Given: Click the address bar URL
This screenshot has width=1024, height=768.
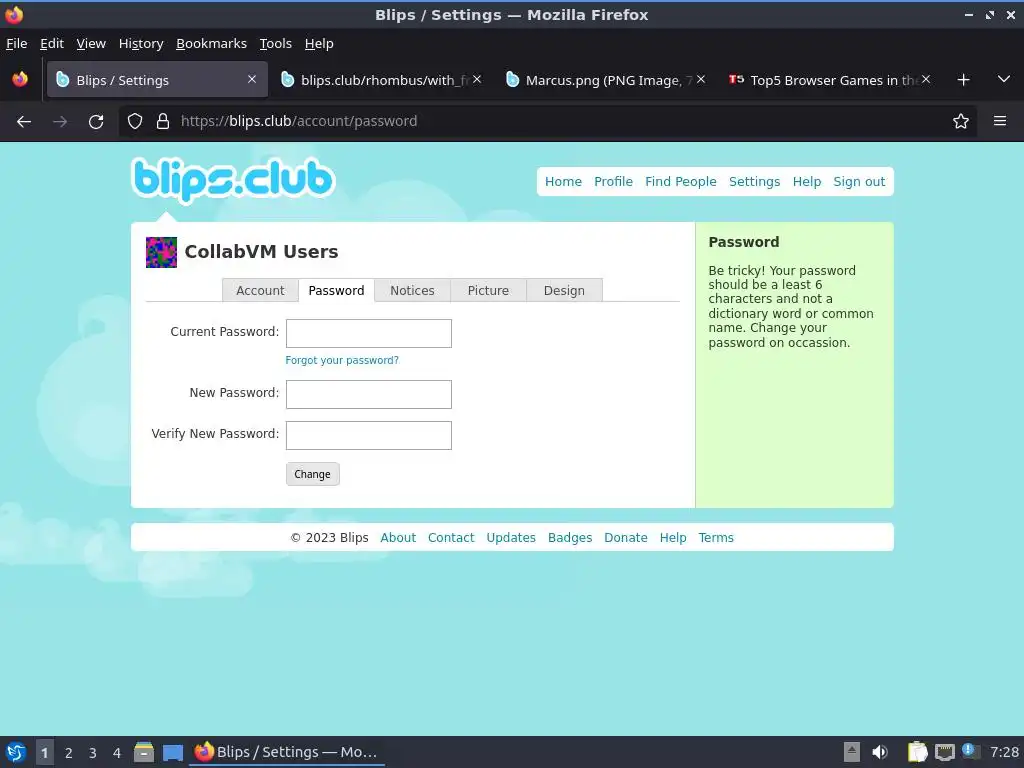Looking at the screenshot, I should coord(299,121).
